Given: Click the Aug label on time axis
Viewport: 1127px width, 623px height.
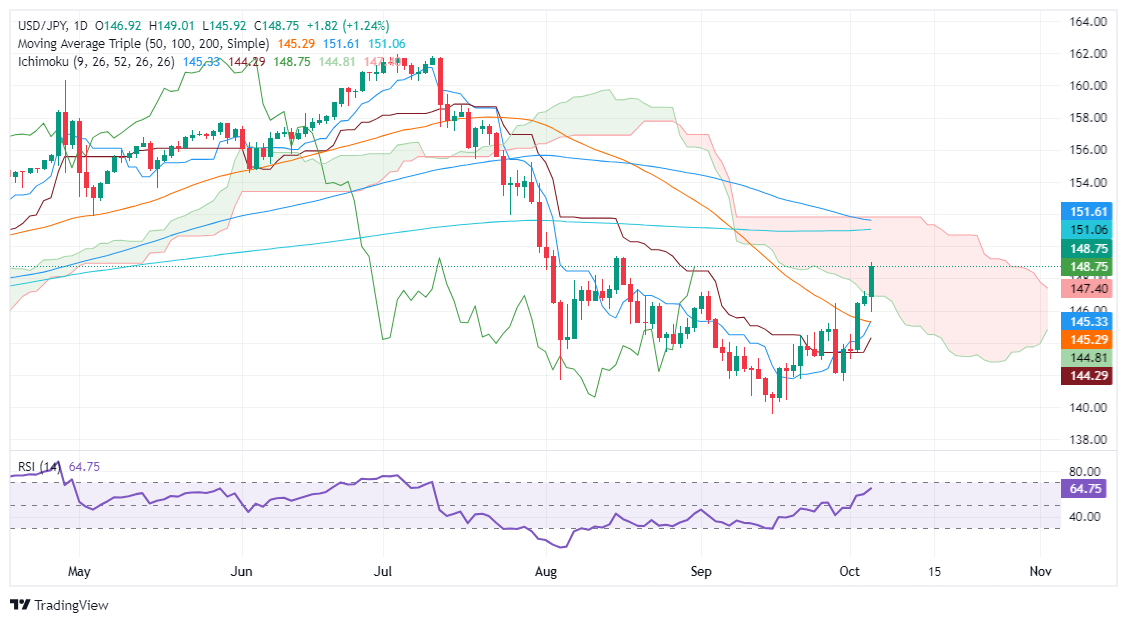Looking at the screenshot, I should click(544, 571).
